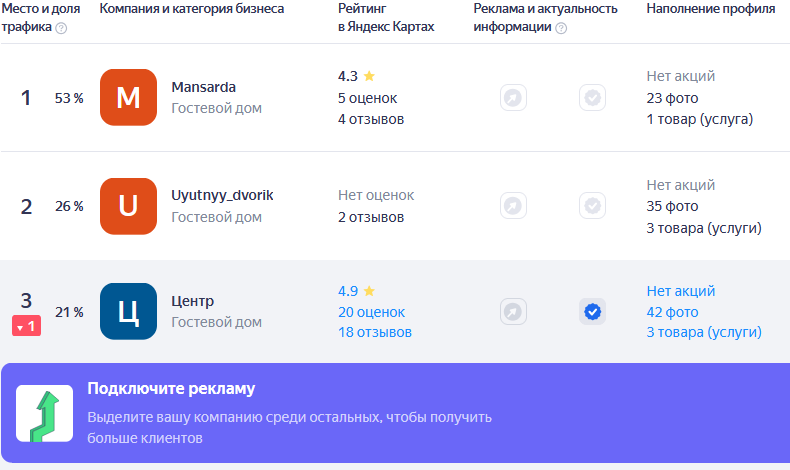790x470 pixels.
Task: Open '3 товара (услуги)' link for Центр
Action: tap(704, 332)
